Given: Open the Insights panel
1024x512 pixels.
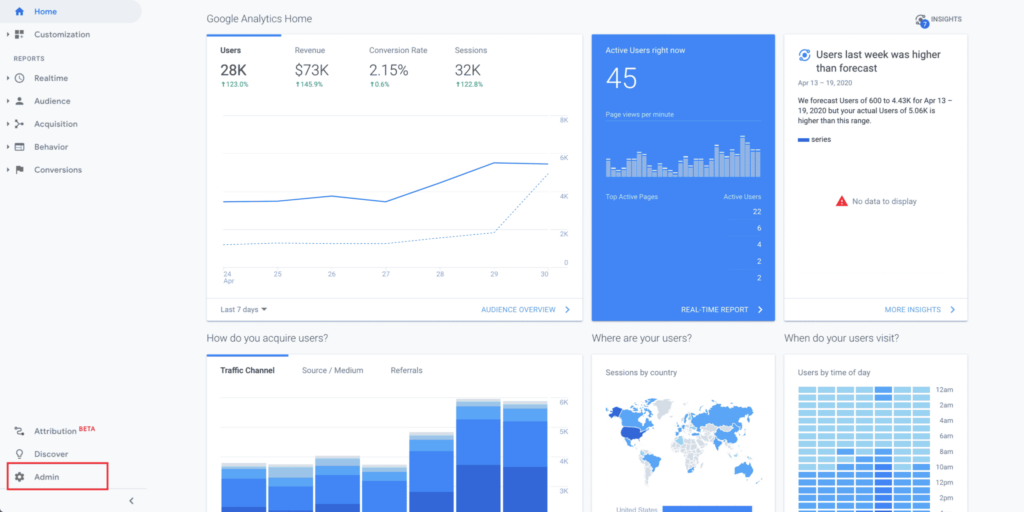Looking at the screenshot, I should (x=938, y=20).
